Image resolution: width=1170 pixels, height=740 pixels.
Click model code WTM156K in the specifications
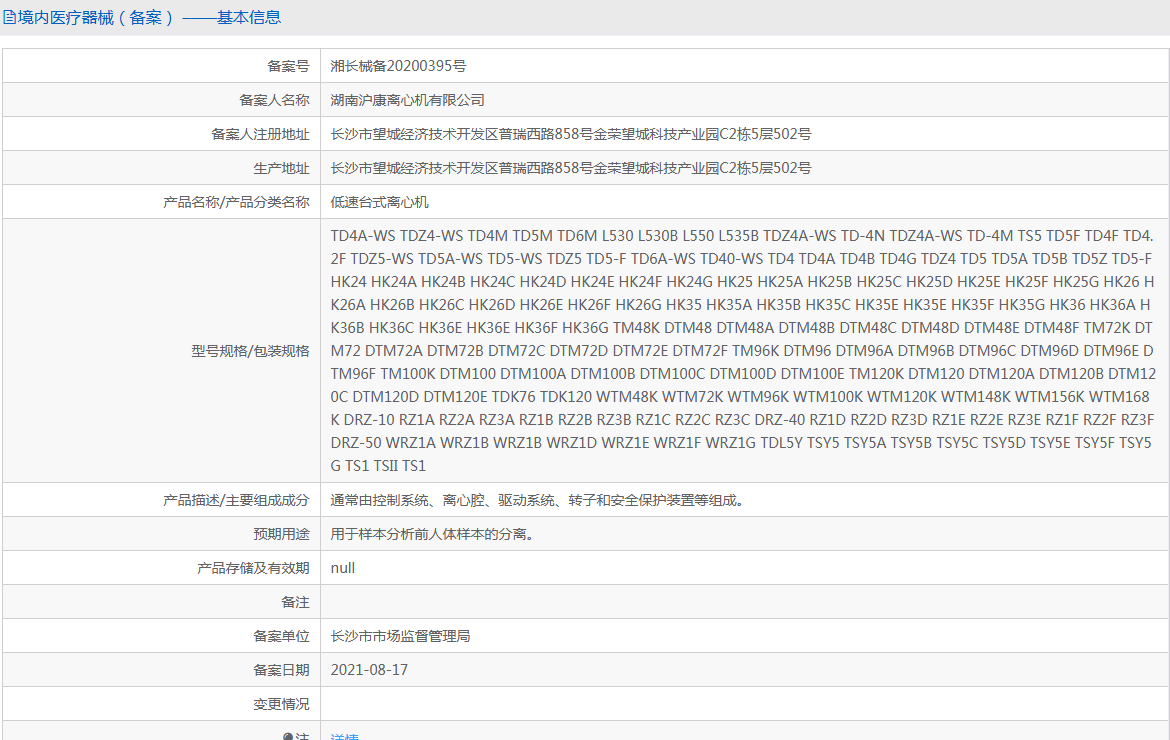coord(1049,397)
